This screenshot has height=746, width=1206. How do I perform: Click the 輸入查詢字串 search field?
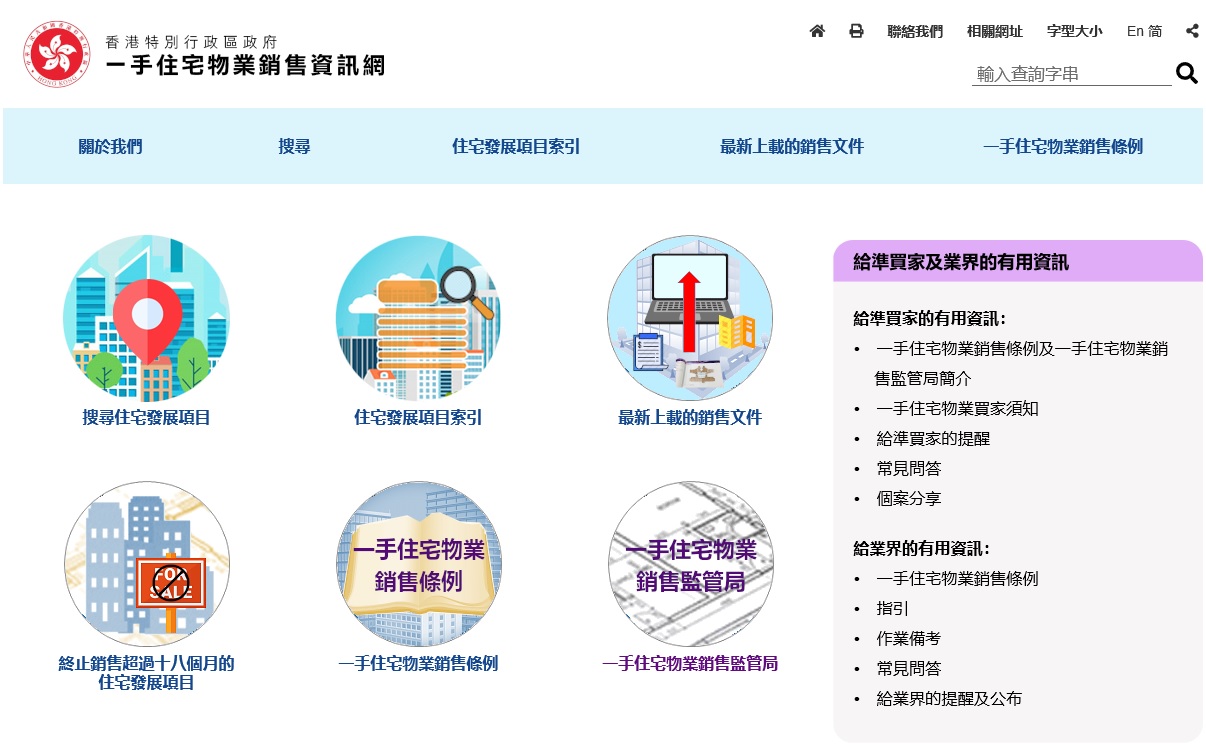(1071, 74)
